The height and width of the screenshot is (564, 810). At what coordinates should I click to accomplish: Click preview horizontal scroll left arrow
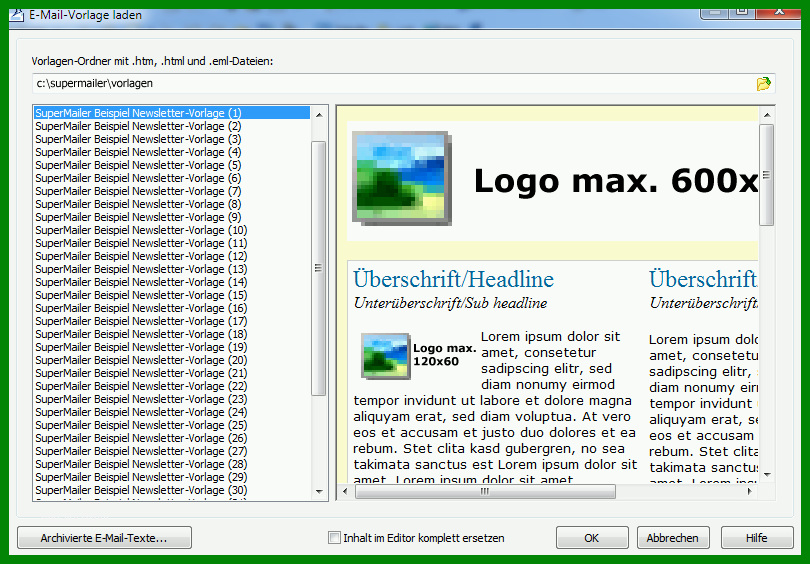click(x=345, y=491)
